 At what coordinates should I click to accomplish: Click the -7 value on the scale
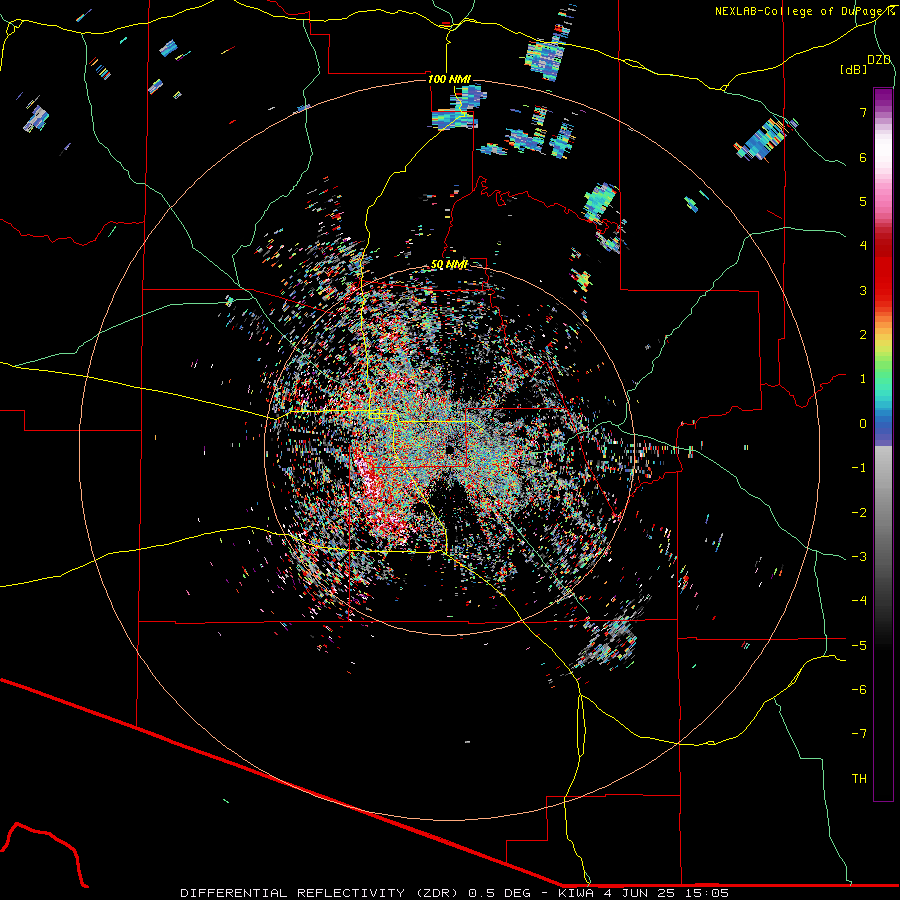click(x=859, y=734)
